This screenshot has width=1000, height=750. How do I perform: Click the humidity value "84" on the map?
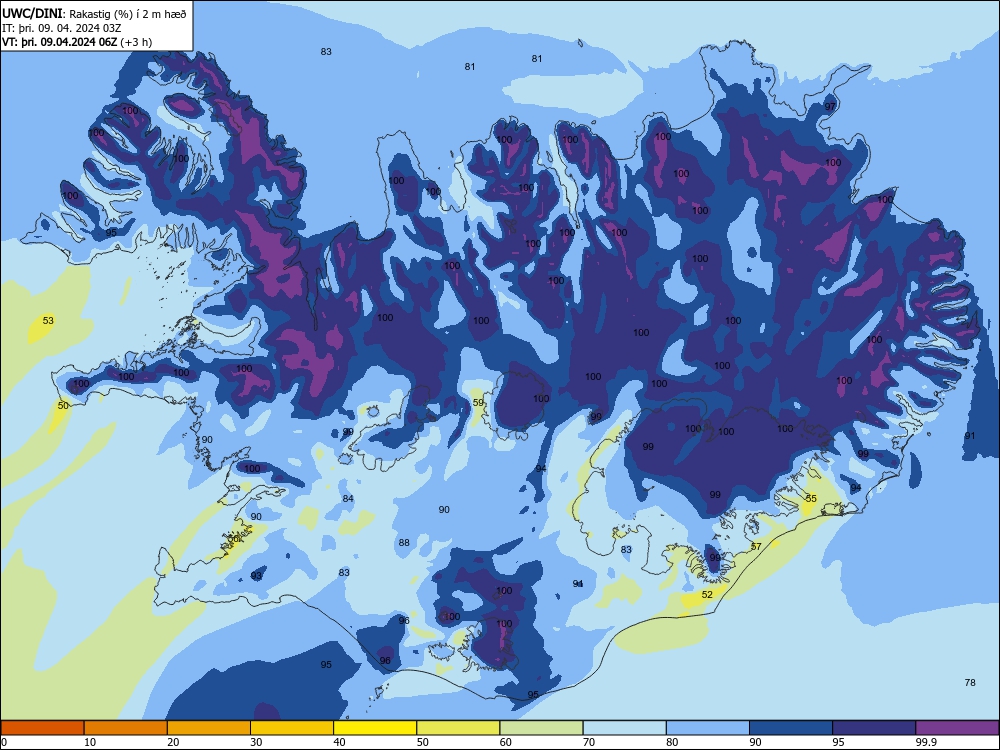click(348, 498)
